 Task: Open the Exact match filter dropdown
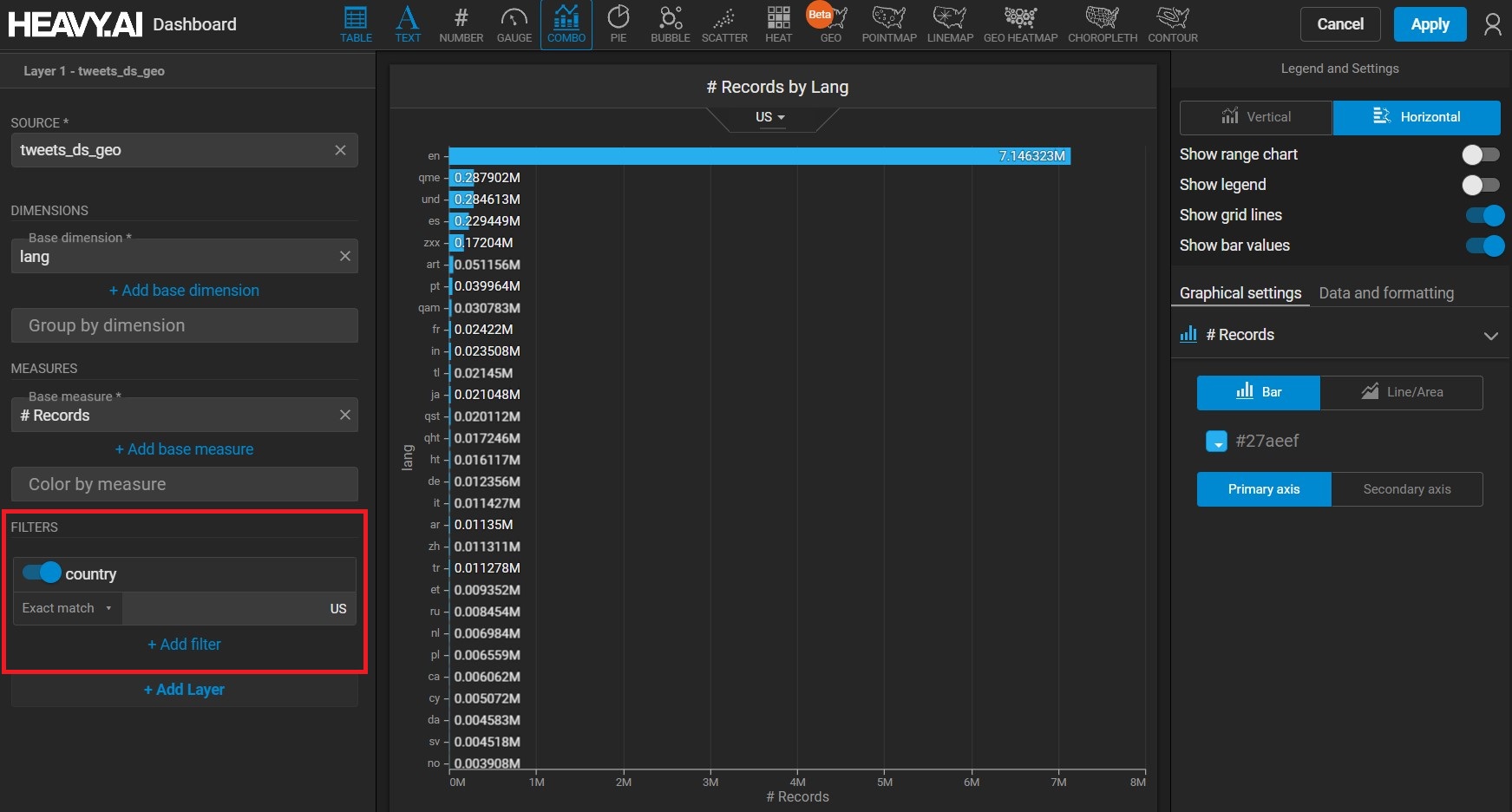[67, 608]
